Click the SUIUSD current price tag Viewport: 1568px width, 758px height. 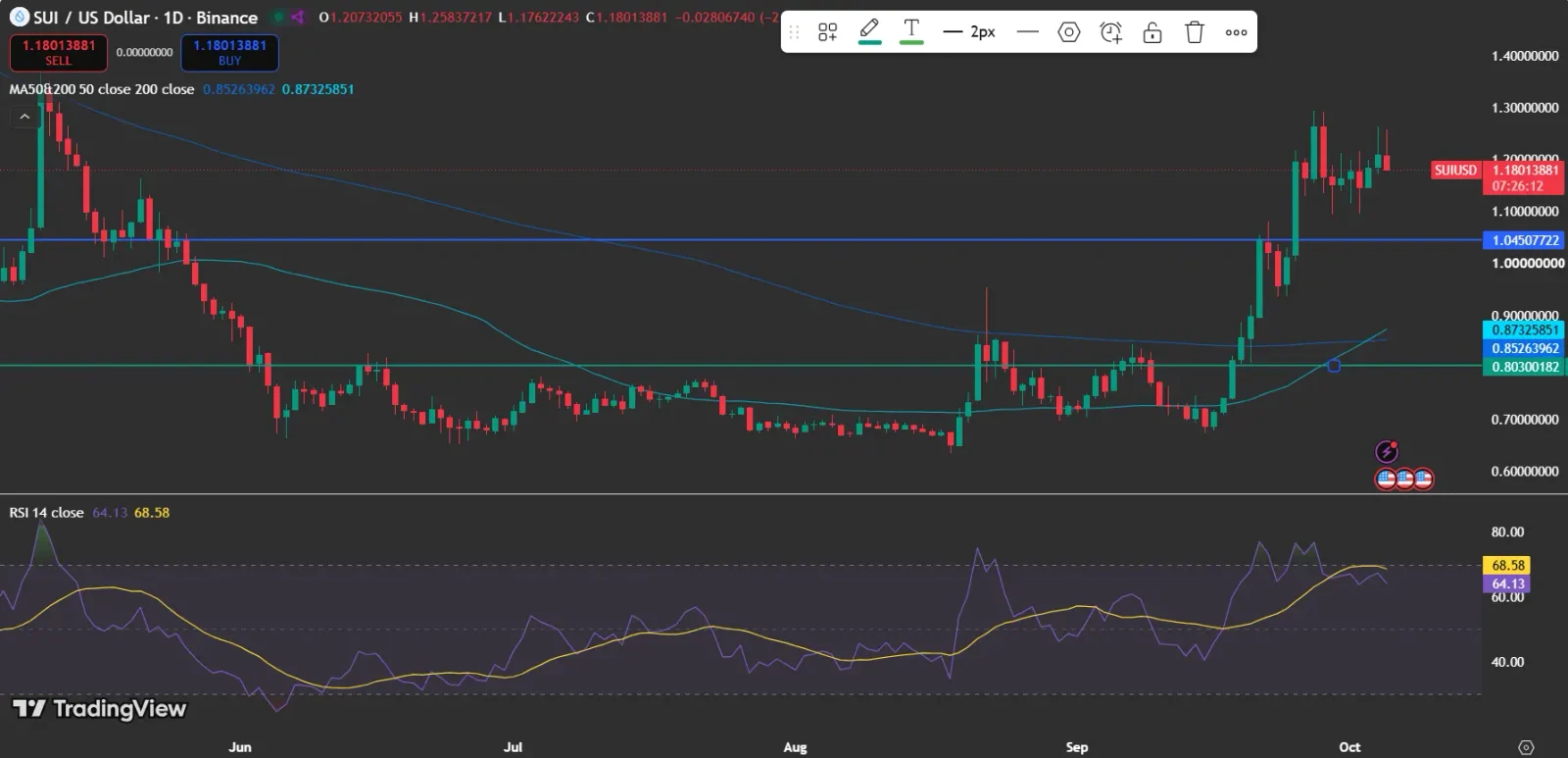tap(1455, 171)
